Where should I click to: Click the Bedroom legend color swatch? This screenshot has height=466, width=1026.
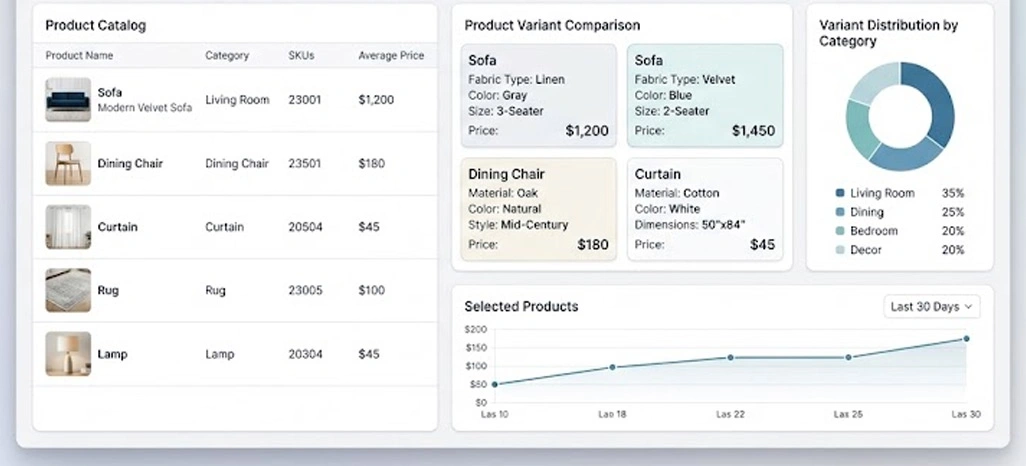point(840,231)
